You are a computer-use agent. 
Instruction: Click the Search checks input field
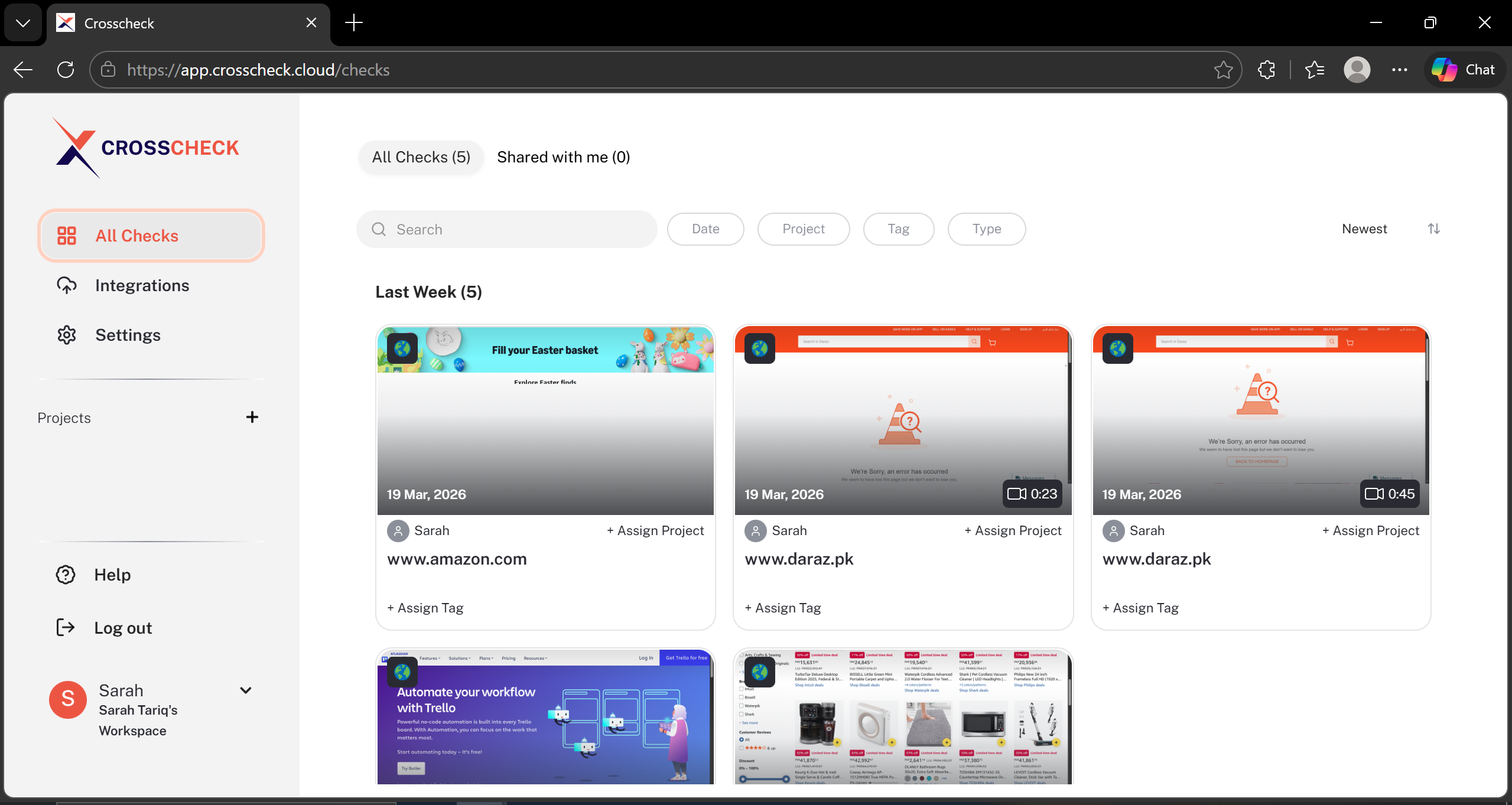[507, 229]
